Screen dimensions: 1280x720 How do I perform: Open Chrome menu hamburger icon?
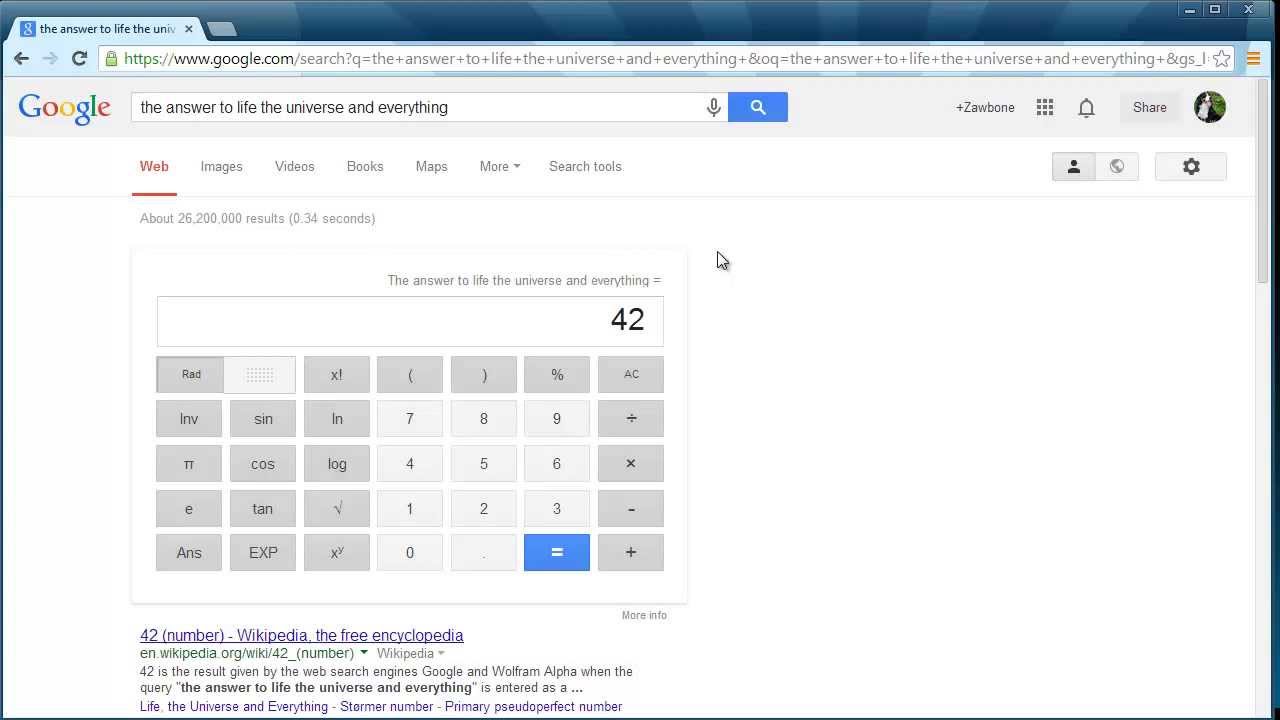tap(1253, 59)
